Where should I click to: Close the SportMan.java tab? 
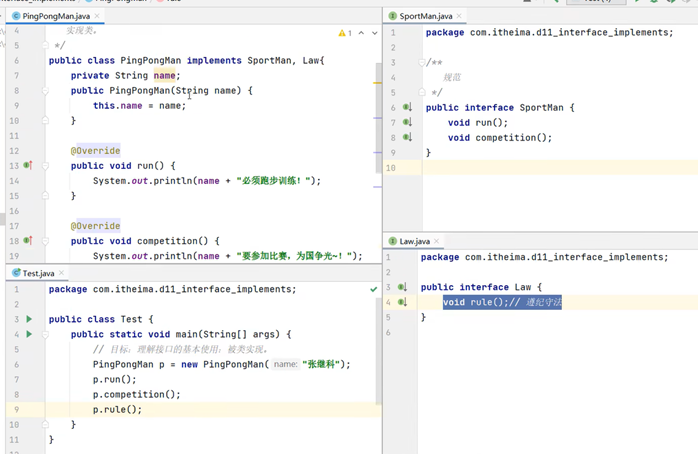tap(459, 16)
